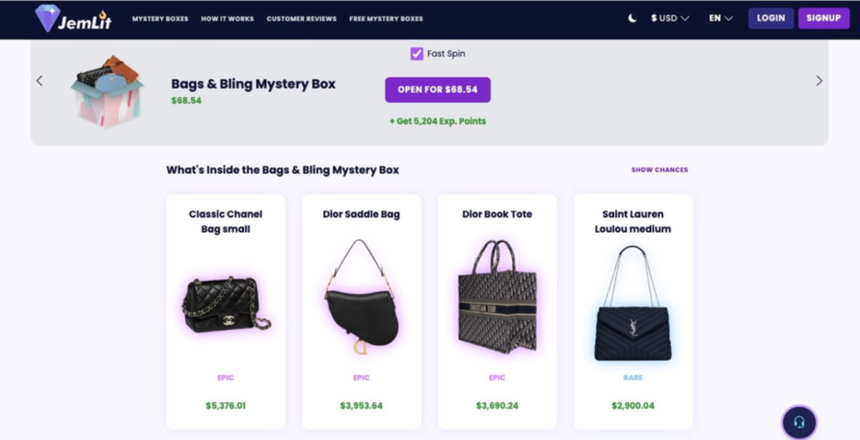
Task: Click the Show Chances link
Action: 659,170
